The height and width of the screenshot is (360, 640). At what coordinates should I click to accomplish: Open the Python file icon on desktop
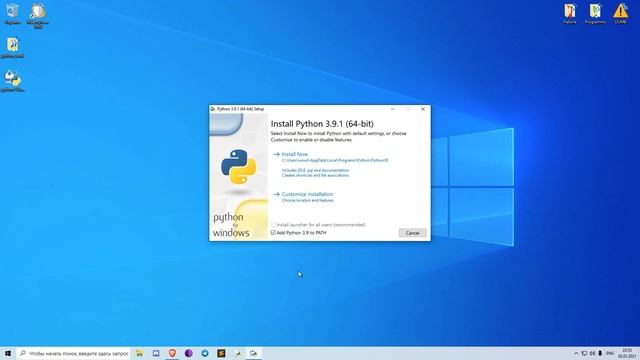13,47
